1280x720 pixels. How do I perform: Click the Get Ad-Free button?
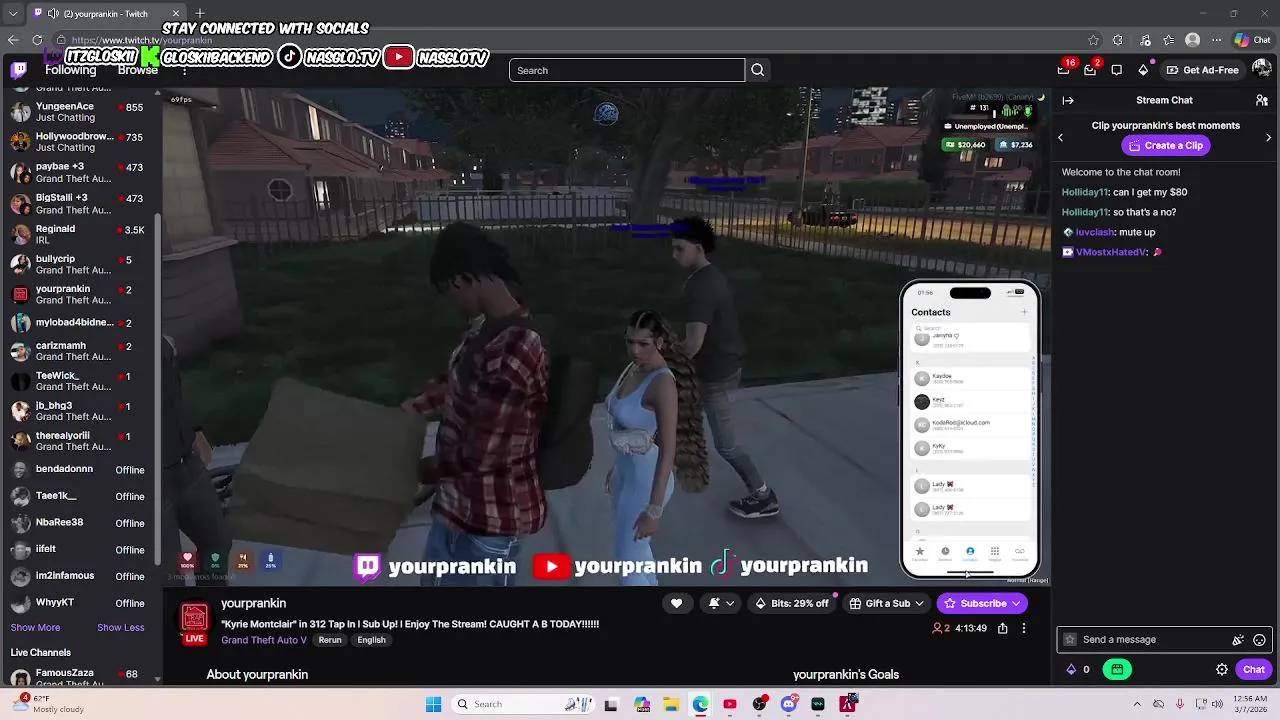(1202, 70)
